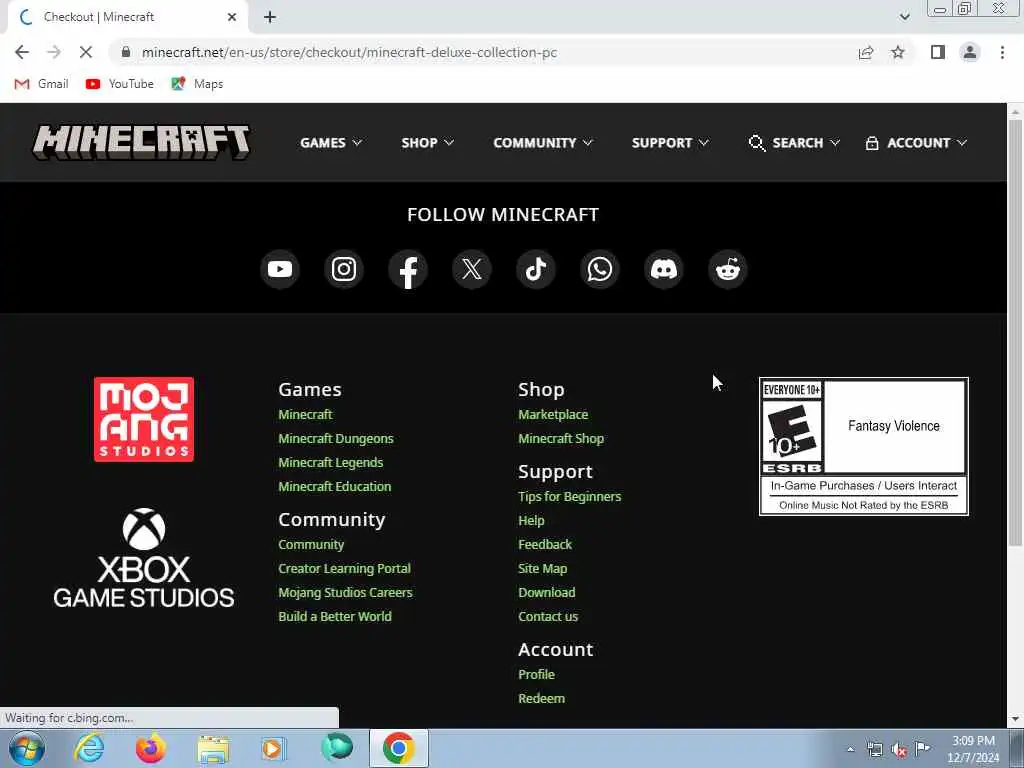Open Minecraft's YouTube channel icon
The height and width of the screenshot is (768, 1024).
point(280,269)
